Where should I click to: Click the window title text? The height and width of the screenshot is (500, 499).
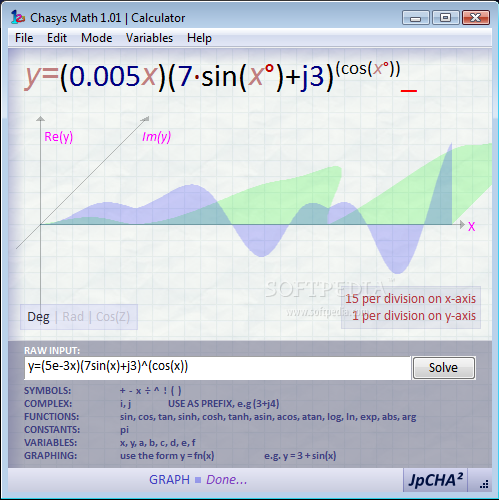[107, 18]
